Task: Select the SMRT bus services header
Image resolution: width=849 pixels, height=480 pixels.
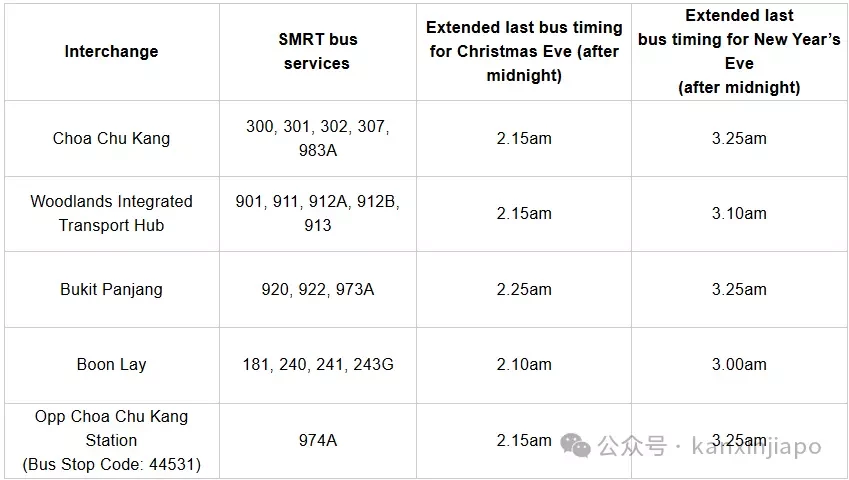Action: (318, 51)
